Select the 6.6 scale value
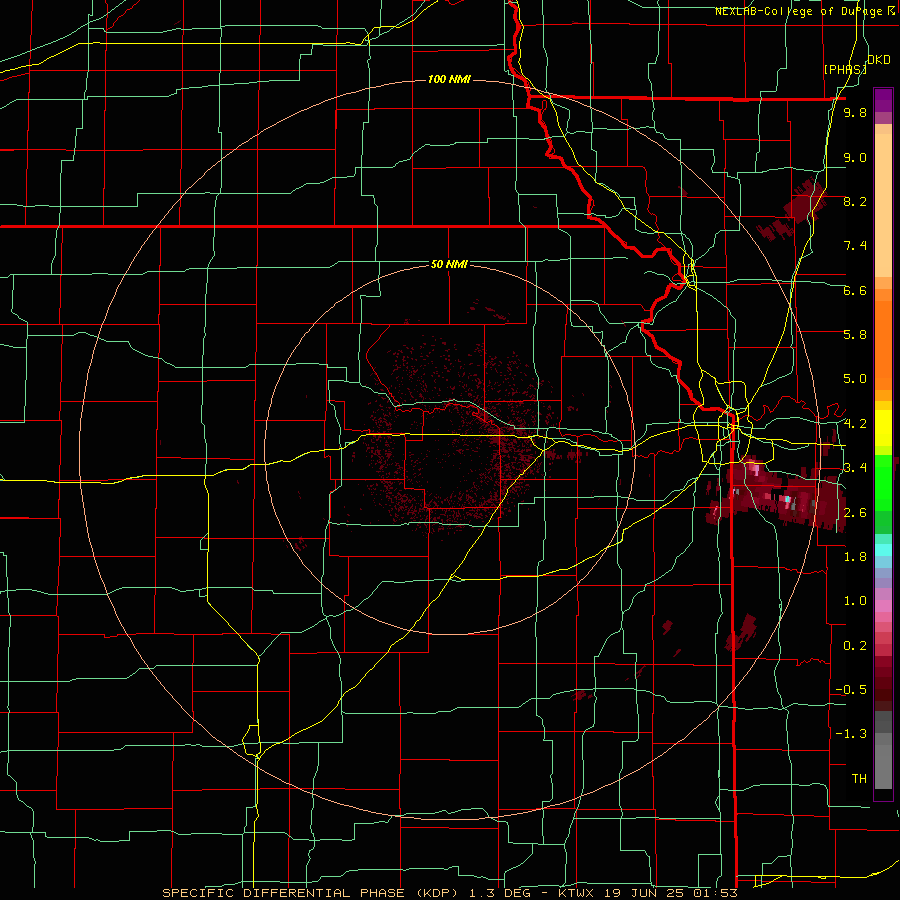900x900 pixels. point(855,290)
